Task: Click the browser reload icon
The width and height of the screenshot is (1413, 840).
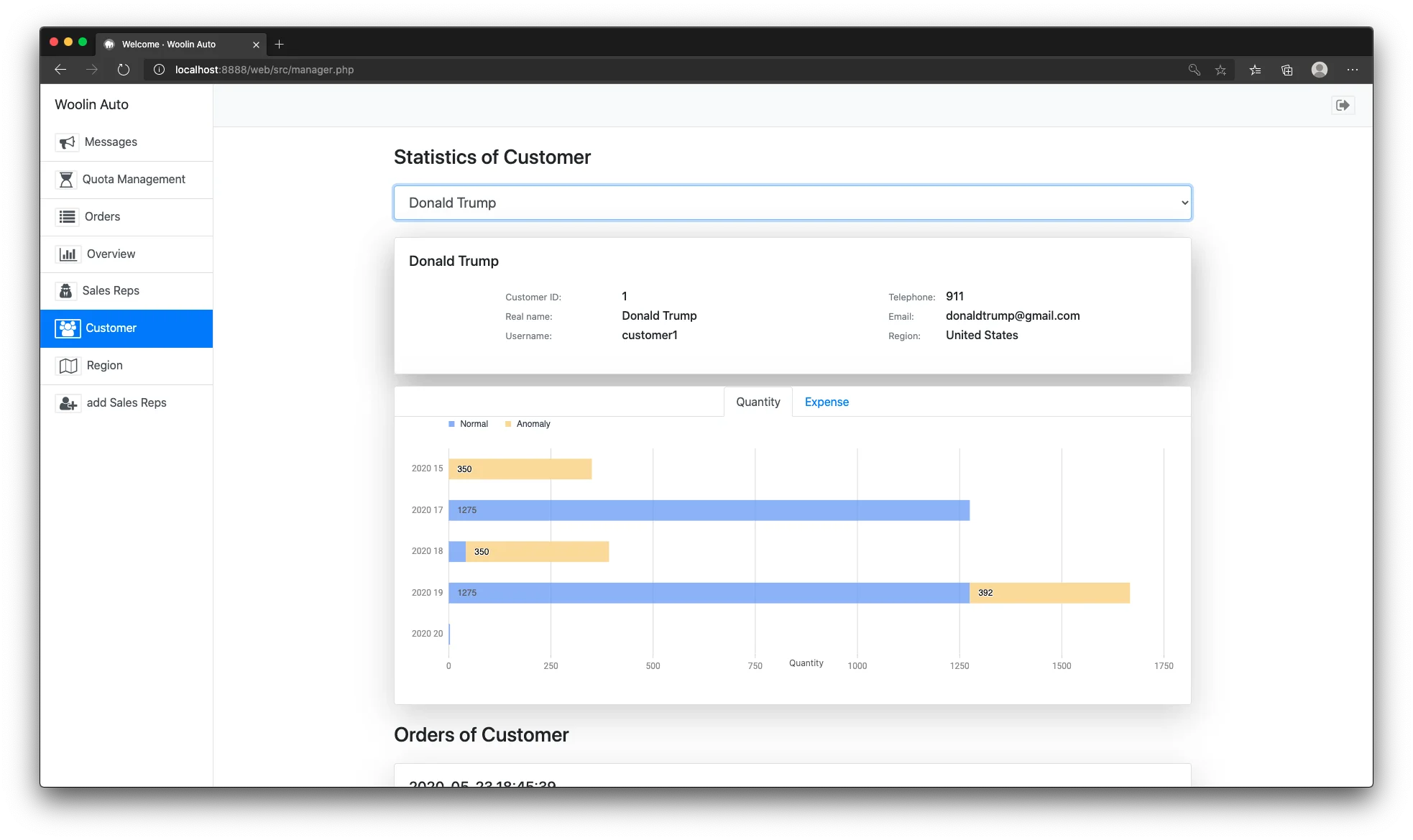Action: pos(124,70)
